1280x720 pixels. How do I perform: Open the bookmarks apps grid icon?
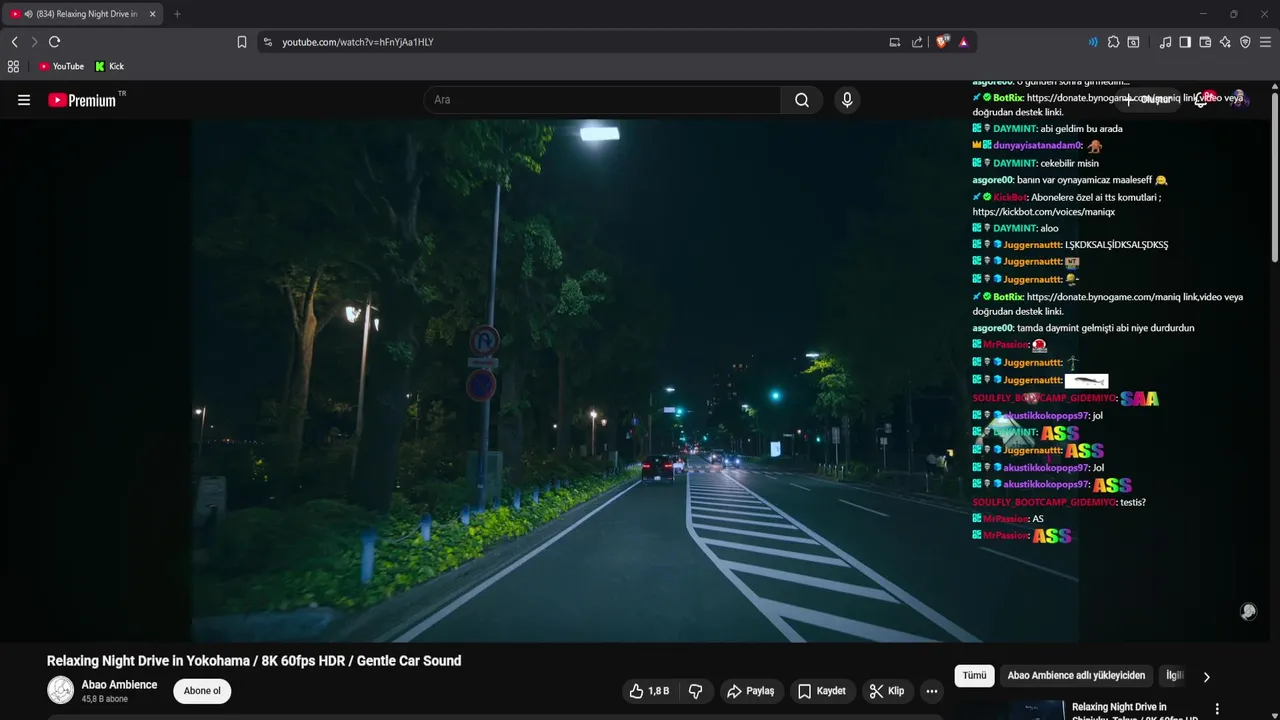pyautogui.click(x=13, y=66)
